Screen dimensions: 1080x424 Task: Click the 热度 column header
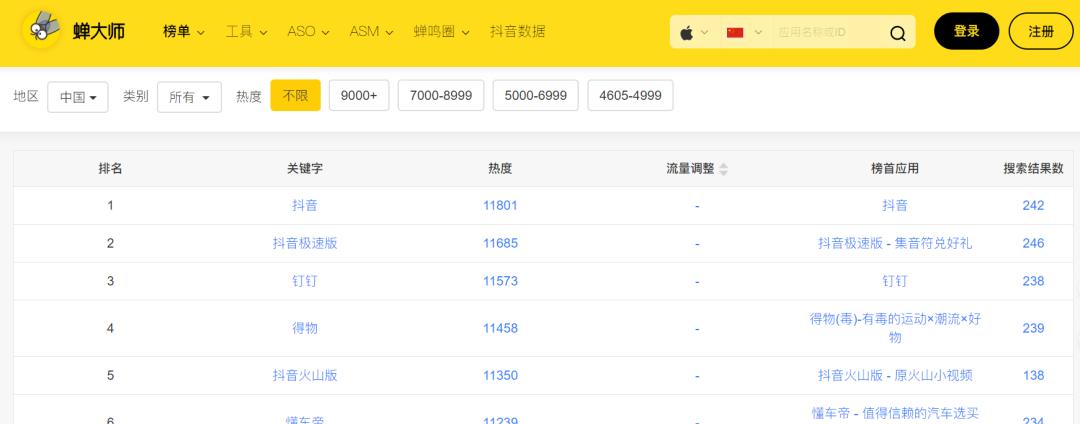(x=500, y=169)
